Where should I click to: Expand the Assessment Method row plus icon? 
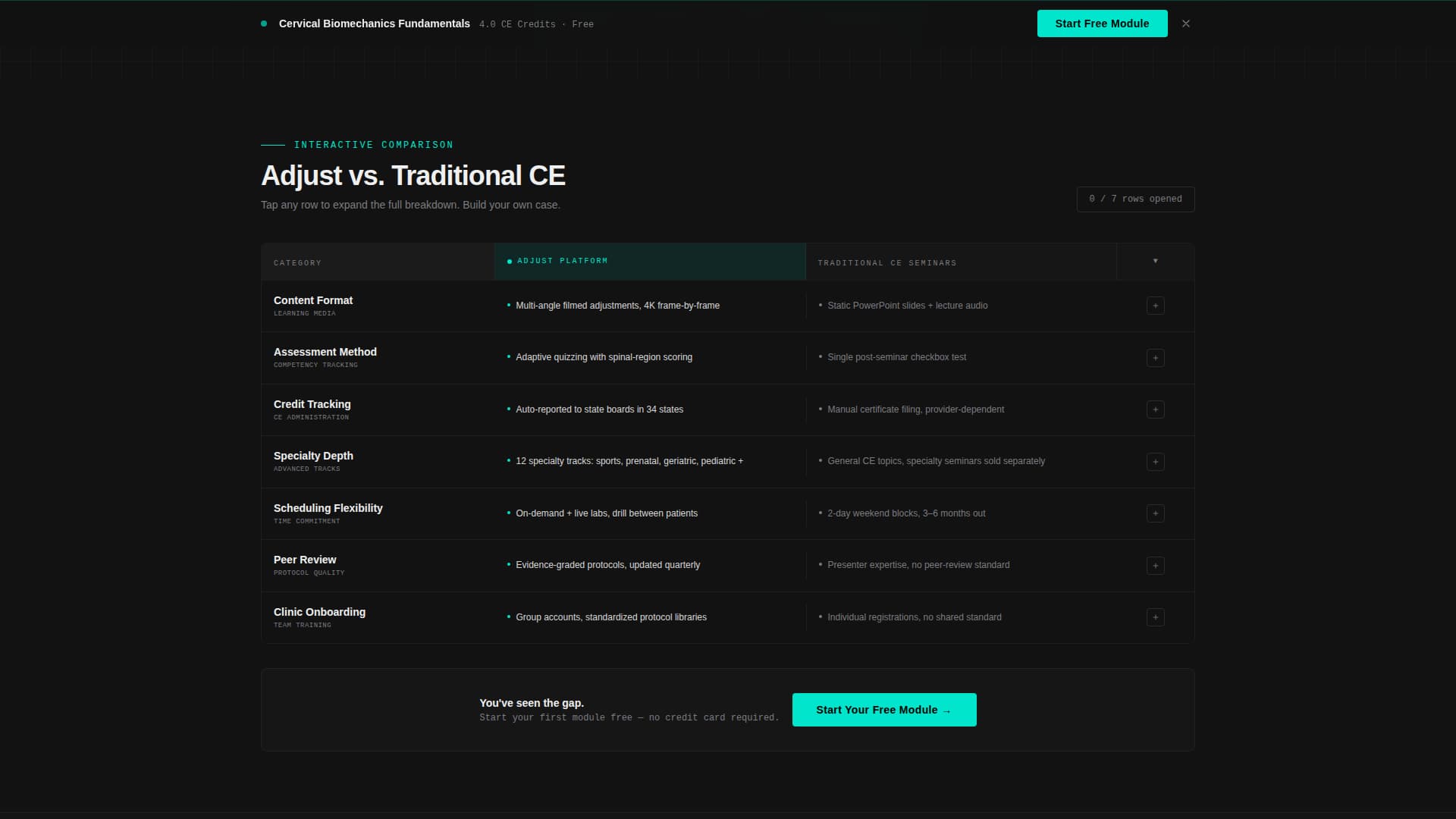point(1155,358)
